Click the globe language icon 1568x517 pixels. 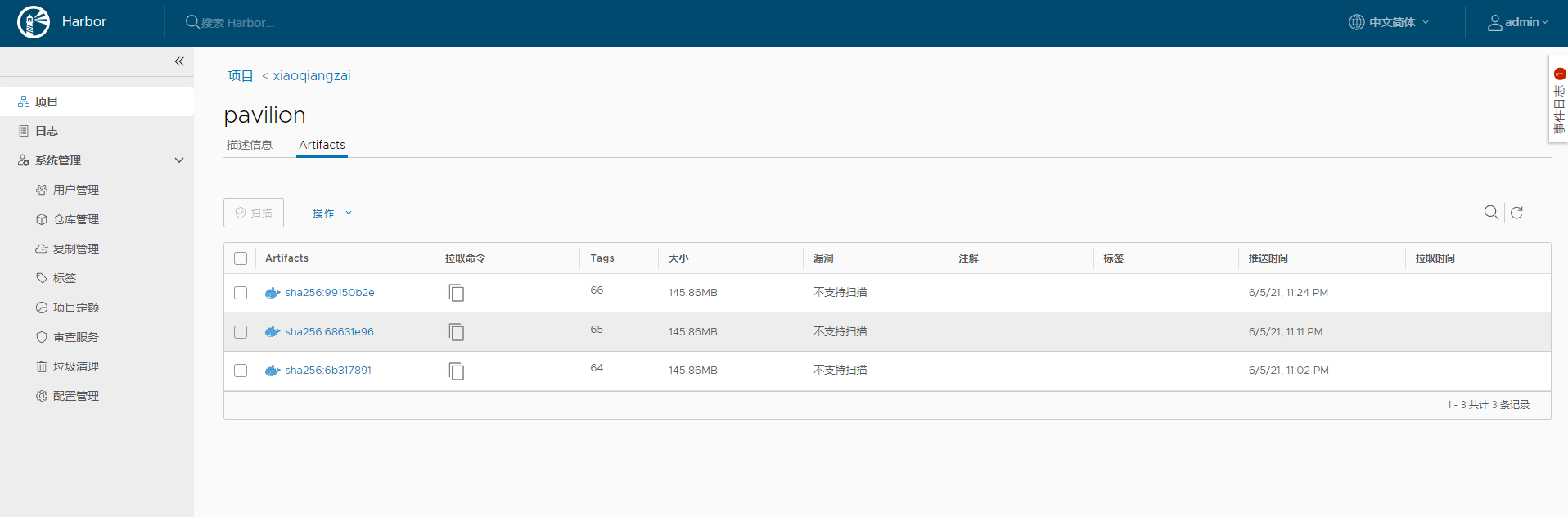coord(1356,22)
